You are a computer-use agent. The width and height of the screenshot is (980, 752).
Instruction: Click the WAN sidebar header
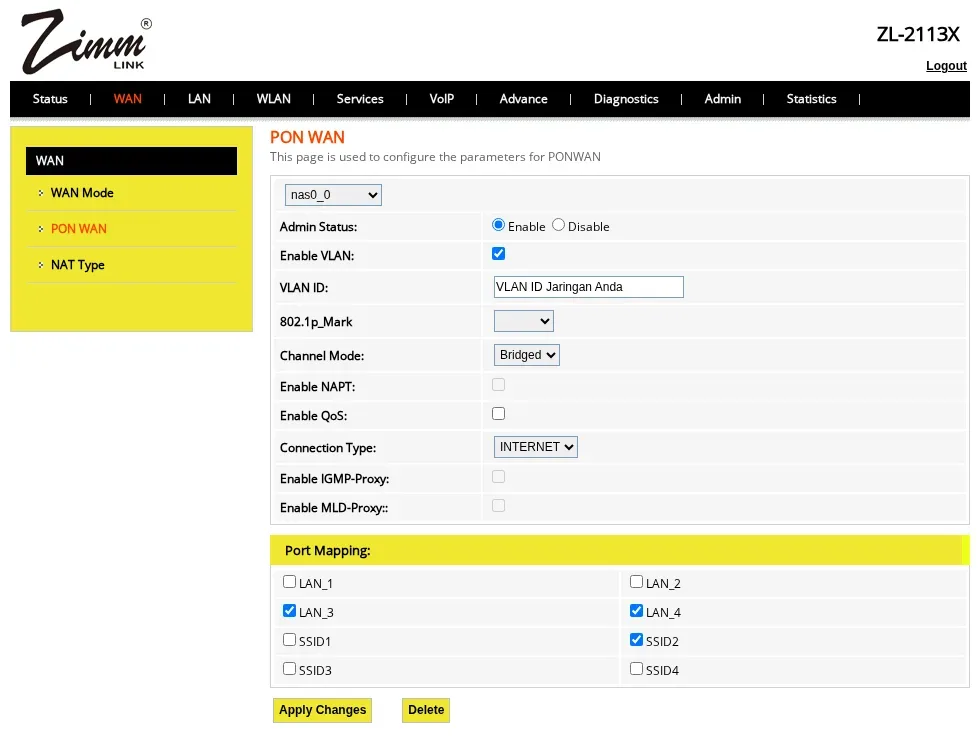tap(131, 161)
